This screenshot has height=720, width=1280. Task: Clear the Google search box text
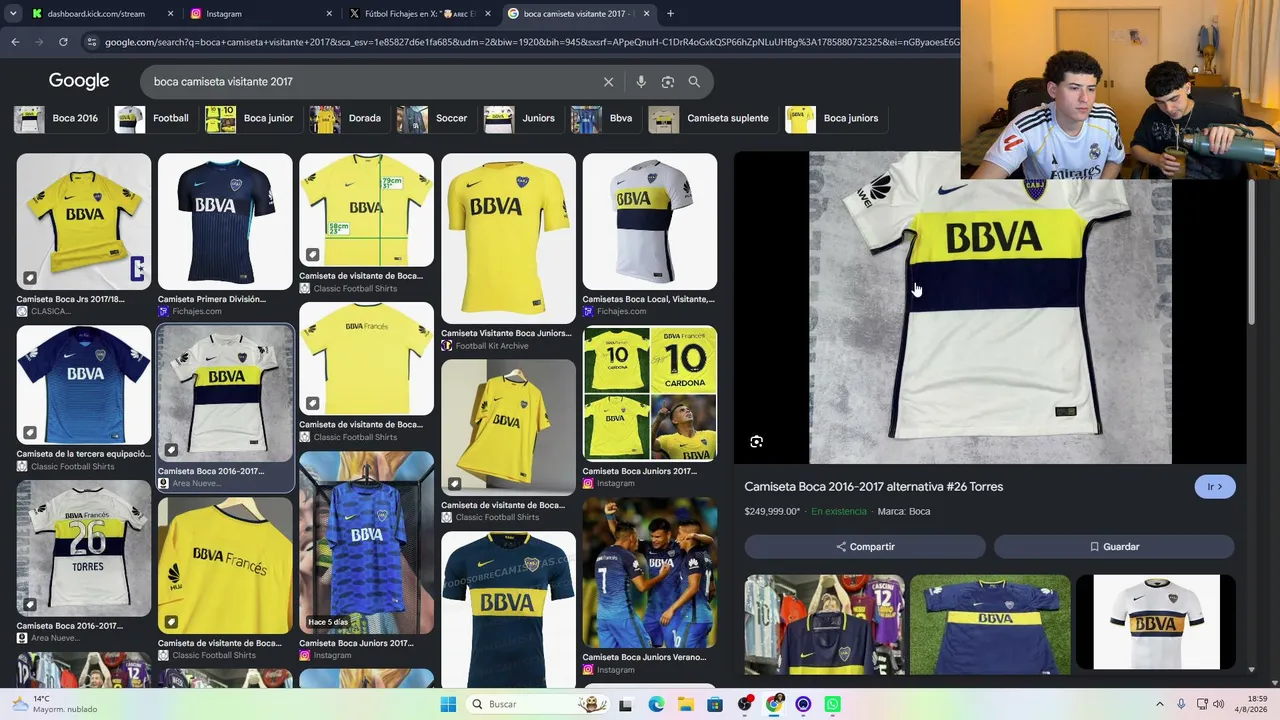tap(608, 82)
